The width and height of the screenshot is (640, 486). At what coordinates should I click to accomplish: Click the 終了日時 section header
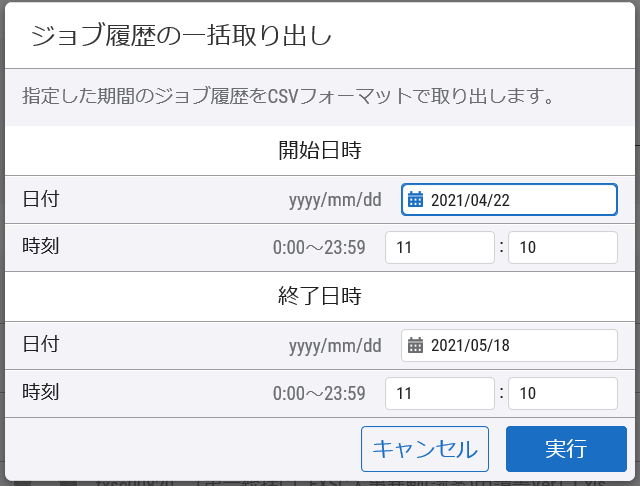[x=320, y=296]
